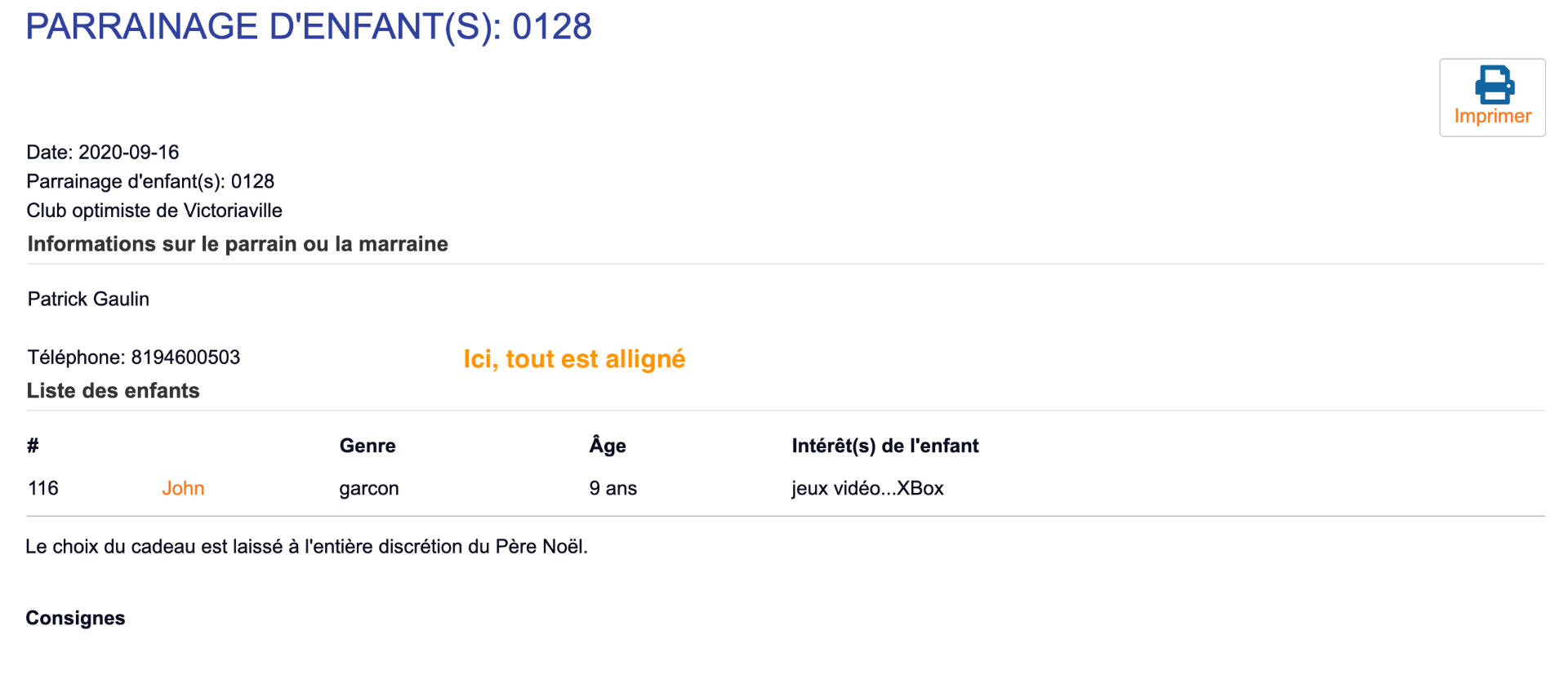Viewport: 1568px width, 675px height.
Task: Select the sponsor name Patrick Gaulin
Action: pyautogui.click(x=88, y=300)
